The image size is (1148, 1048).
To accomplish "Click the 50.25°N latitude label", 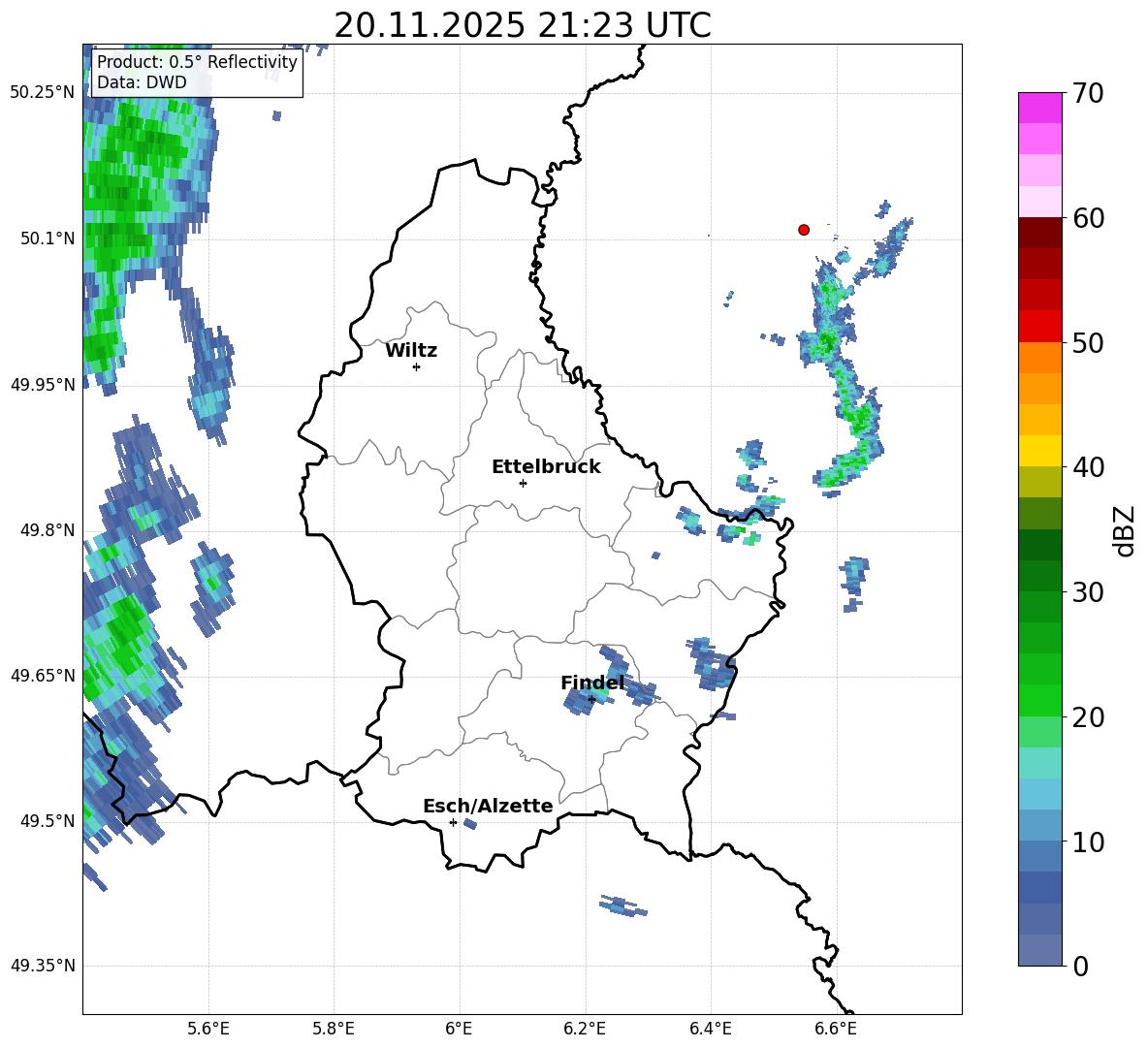I will pos(43,93).
